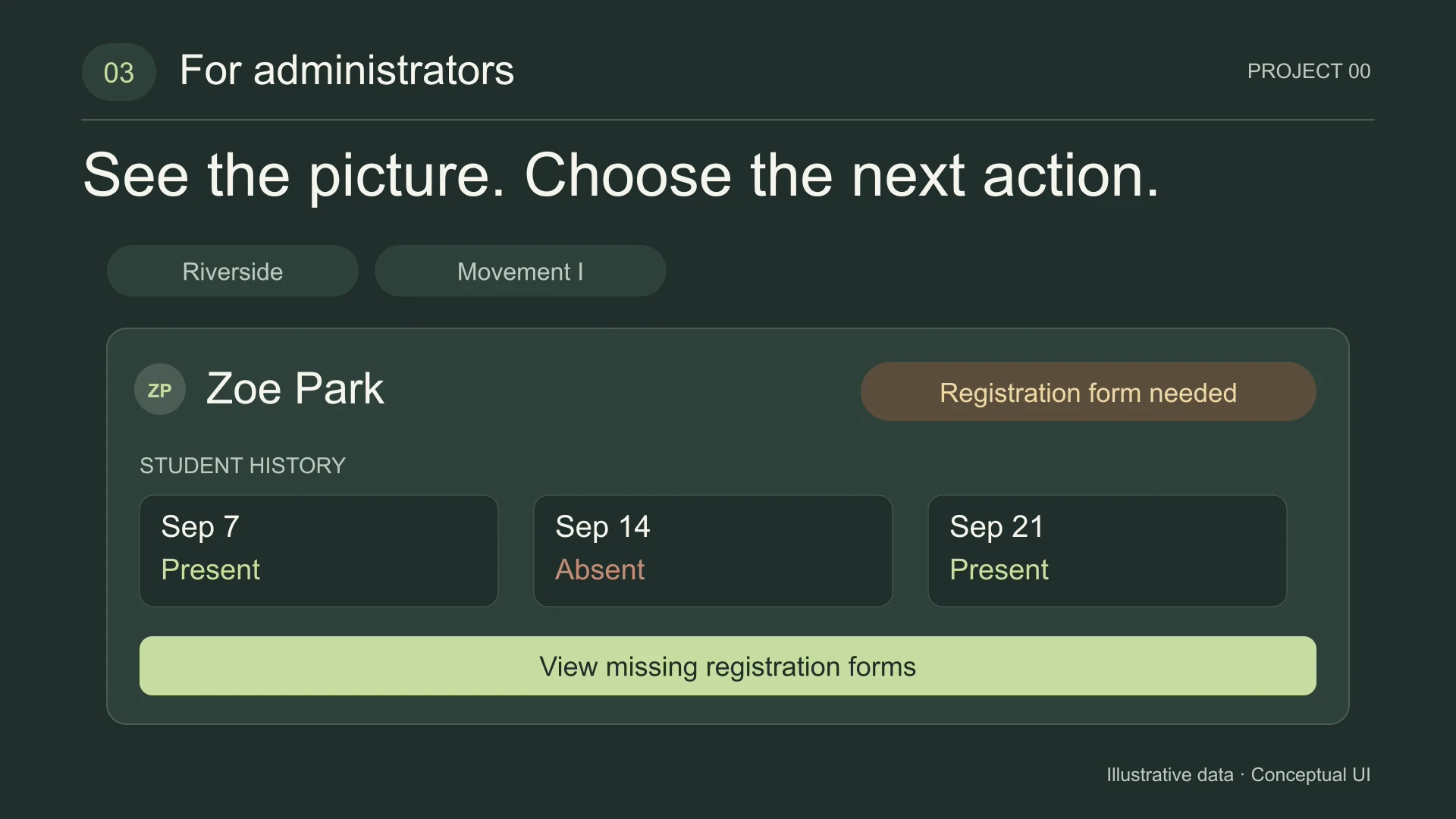Click the Sep 21 date text
The image size is (1456, 819).
[x=996, y=526]
